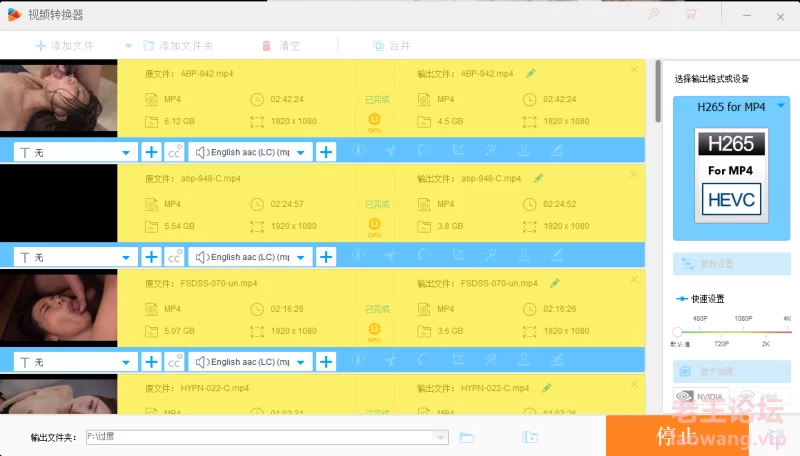Edit output filename pencil for abp-948-C.mp4
Viewport: 800px width, 456px height.
538,178
